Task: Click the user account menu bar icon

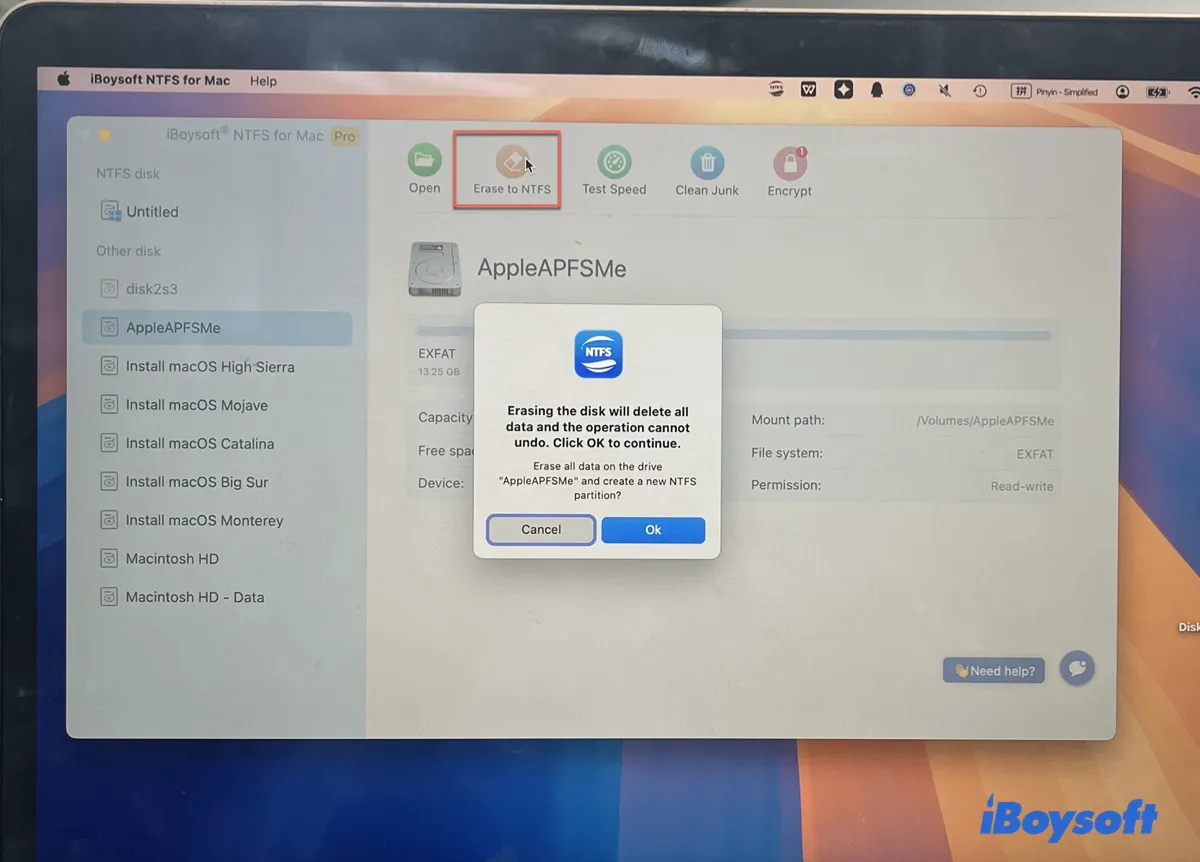Action: coord(1123,92)
